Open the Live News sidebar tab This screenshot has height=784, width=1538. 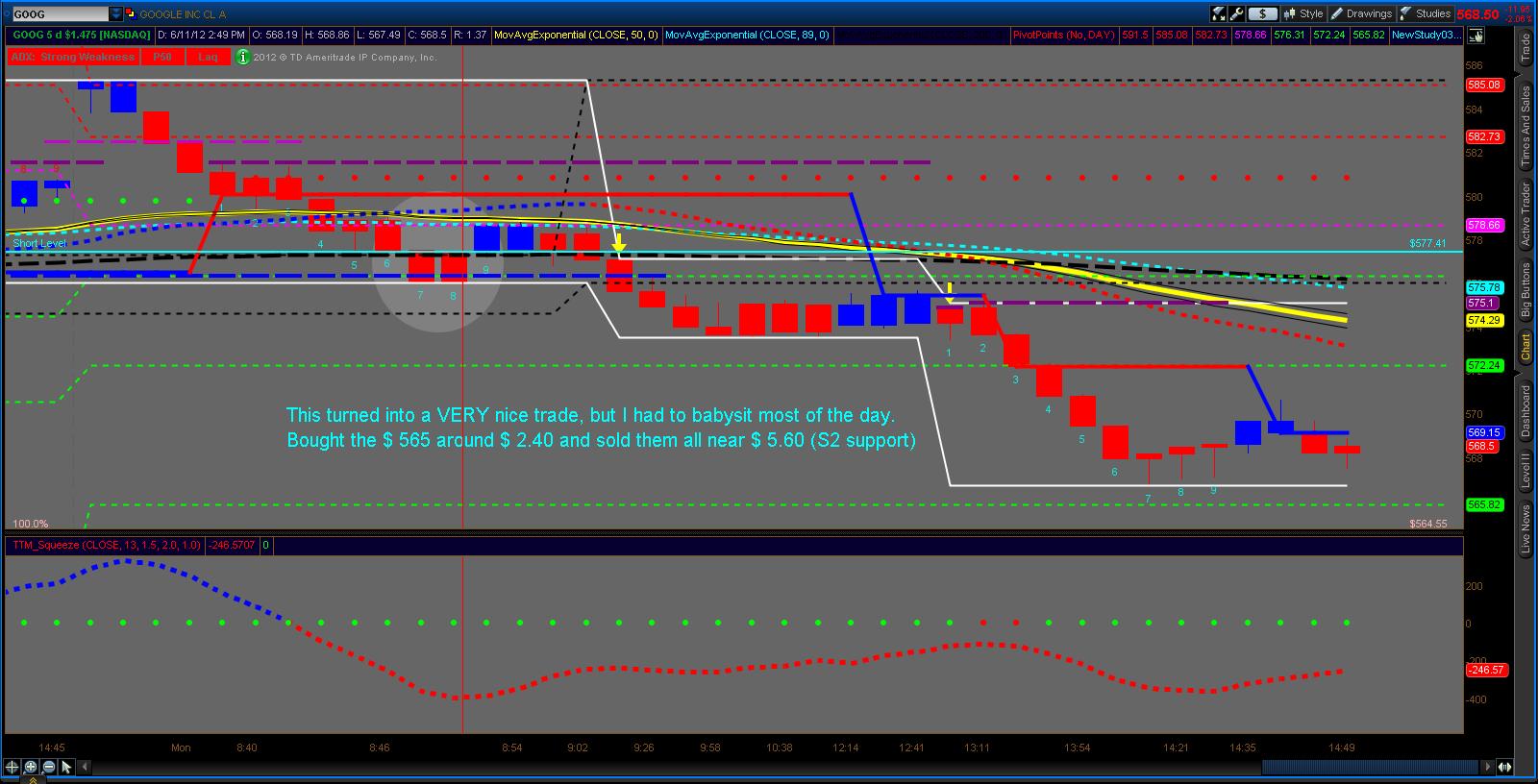[x=1526, y=529]
